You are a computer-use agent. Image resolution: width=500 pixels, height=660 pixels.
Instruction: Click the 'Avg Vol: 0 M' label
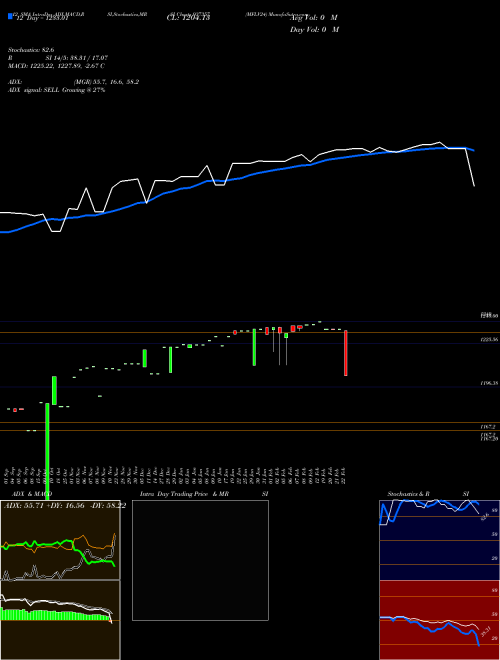click(314, 18)
